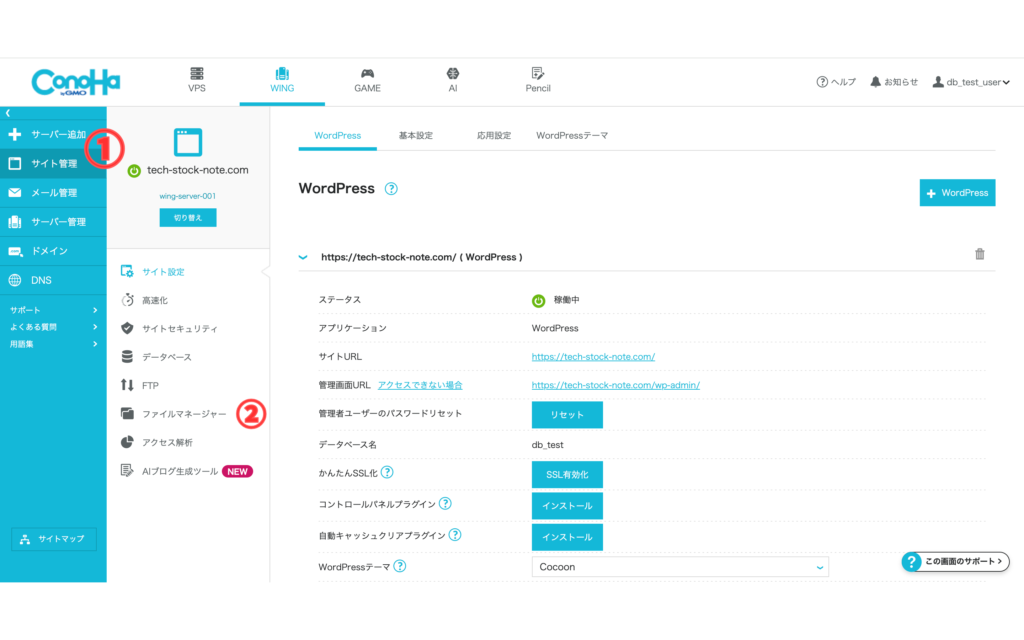Open サイトセキュリティ shield menu item
The height and width of the screenshot is (640, 1024).
point(178,328)
